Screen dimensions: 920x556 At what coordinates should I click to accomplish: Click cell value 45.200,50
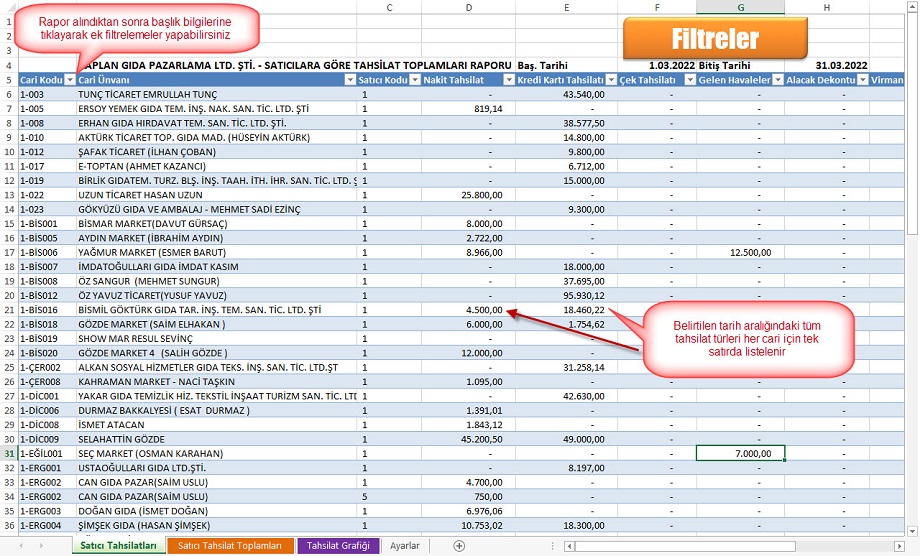tap(468, 439)
